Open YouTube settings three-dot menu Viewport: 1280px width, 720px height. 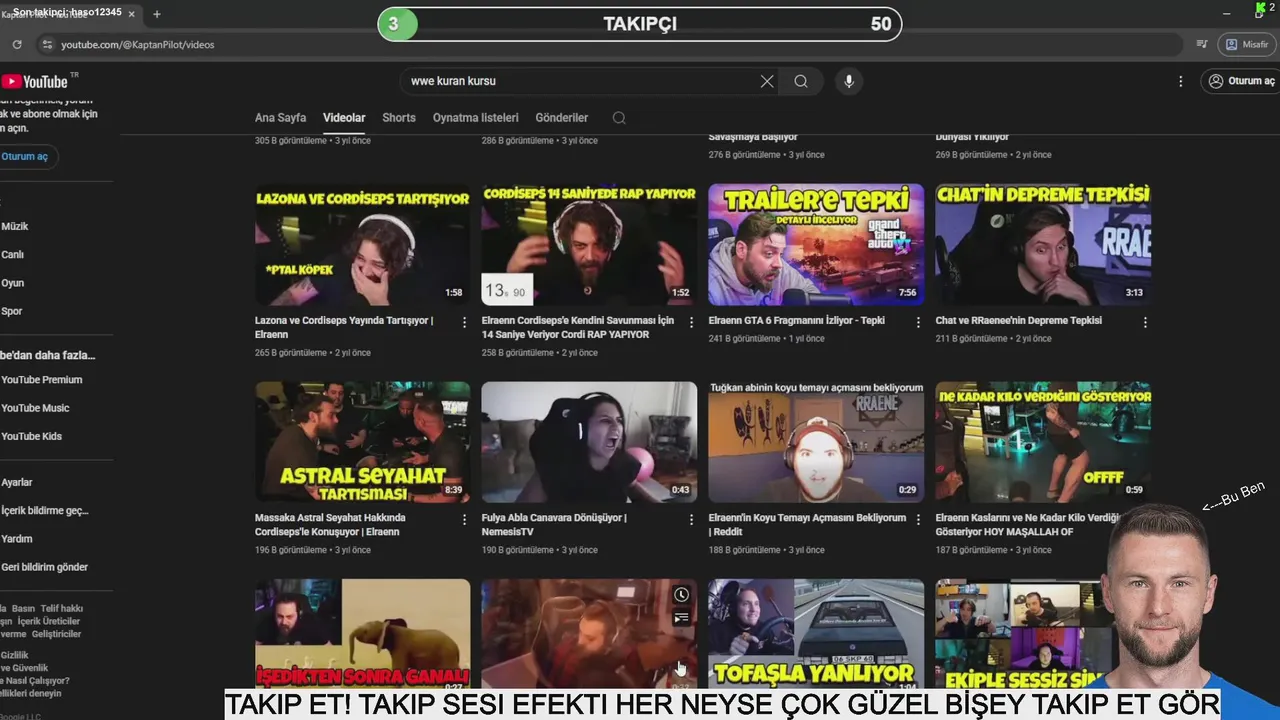1180,81
